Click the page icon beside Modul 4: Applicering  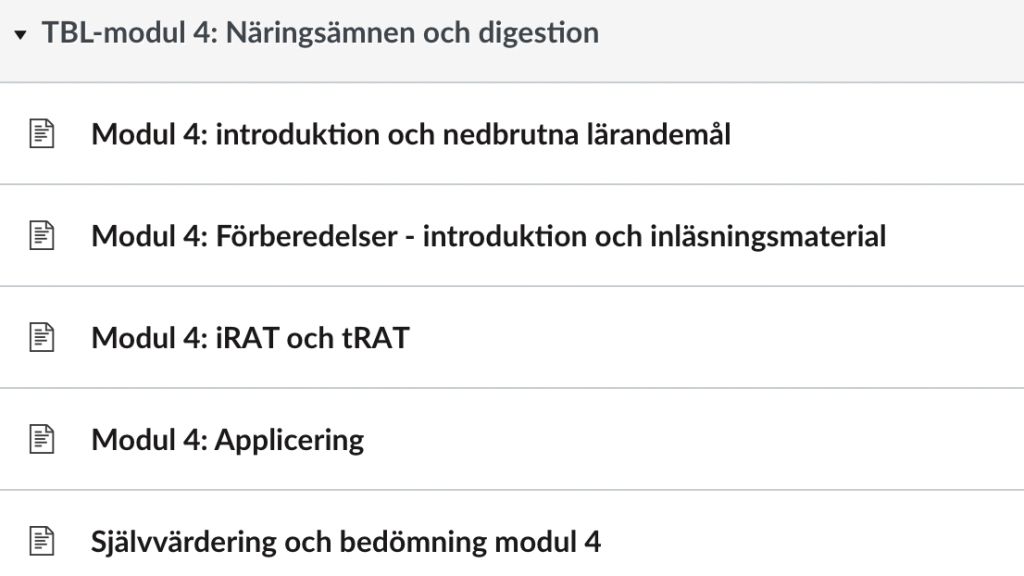pyautogui.click(x=42, y=440)
